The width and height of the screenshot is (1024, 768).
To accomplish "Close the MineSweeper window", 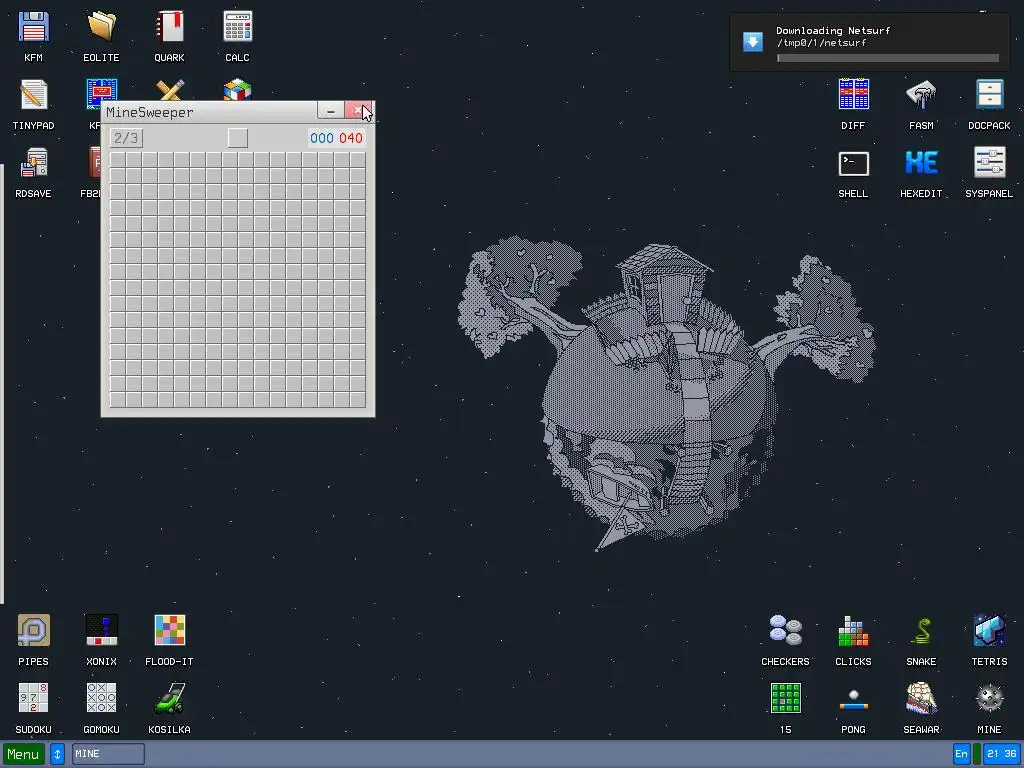I will click(x=358, y=111).
